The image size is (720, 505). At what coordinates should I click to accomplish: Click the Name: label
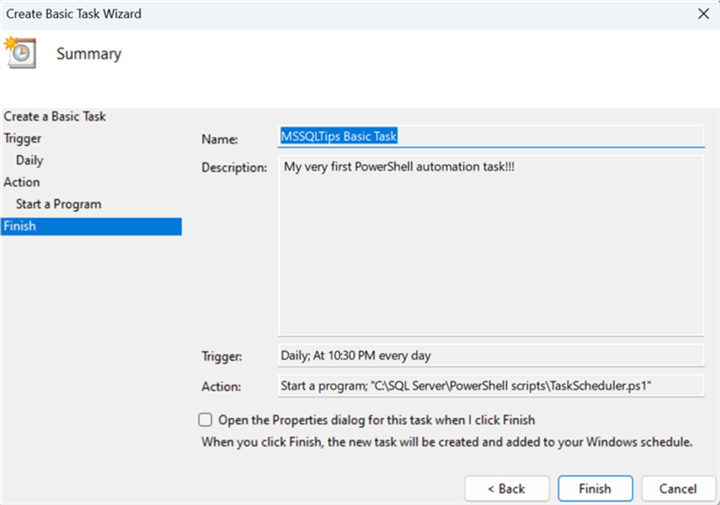[x=220, y=140]
